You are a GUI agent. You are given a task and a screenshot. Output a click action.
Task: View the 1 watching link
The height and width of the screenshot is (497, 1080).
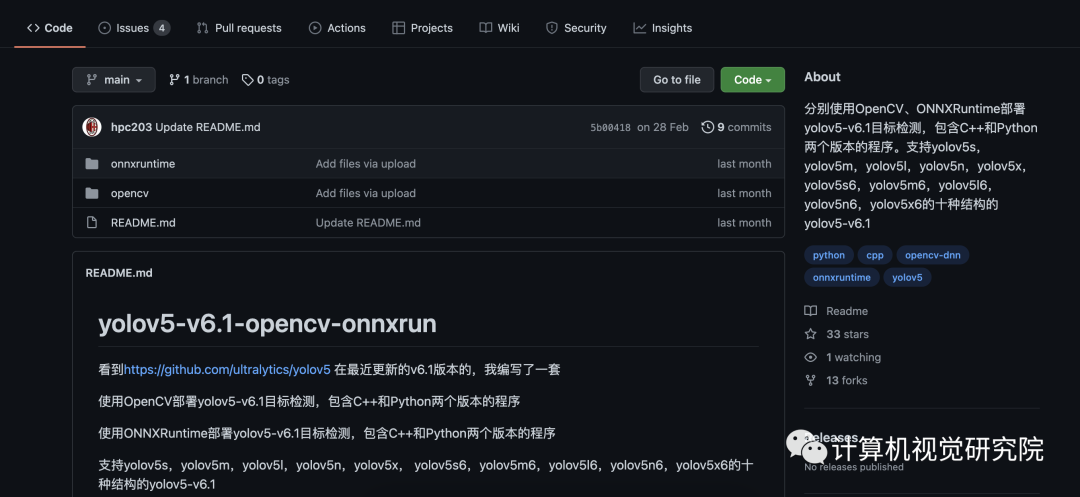coord(853,357)
